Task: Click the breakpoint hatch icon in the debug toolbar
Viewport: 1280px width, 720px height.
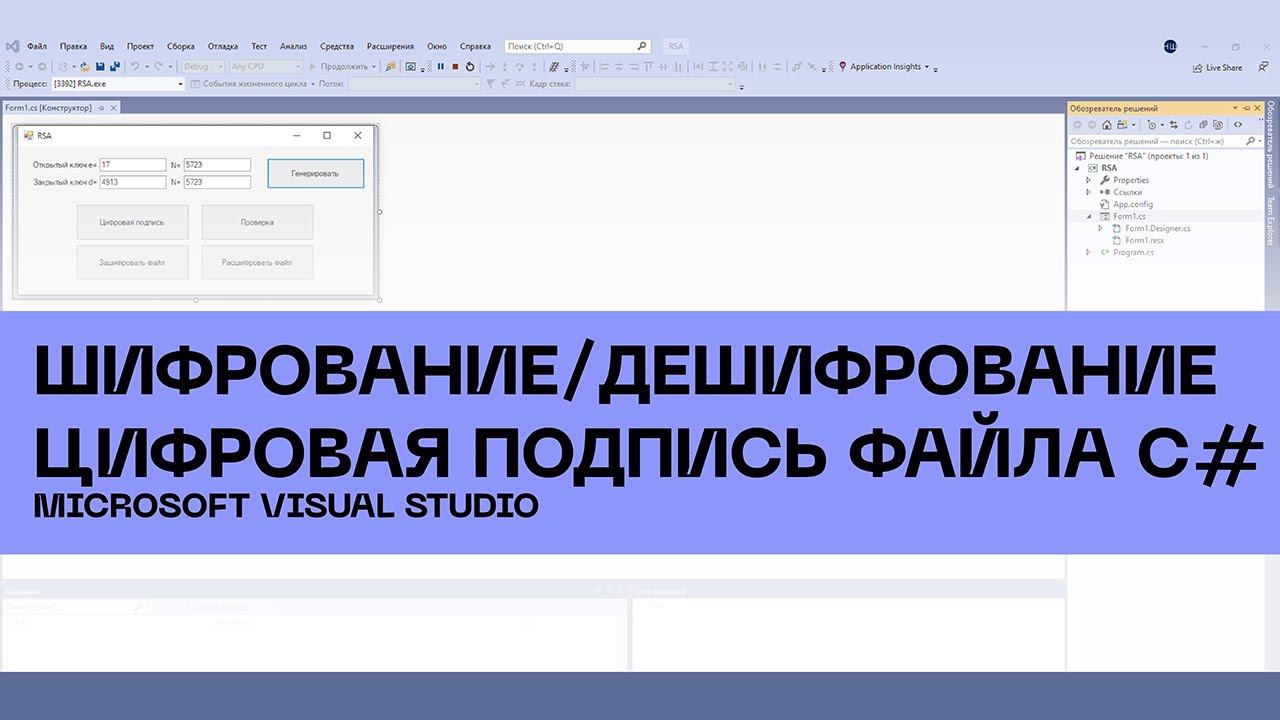Action: (x=553, y=66)
